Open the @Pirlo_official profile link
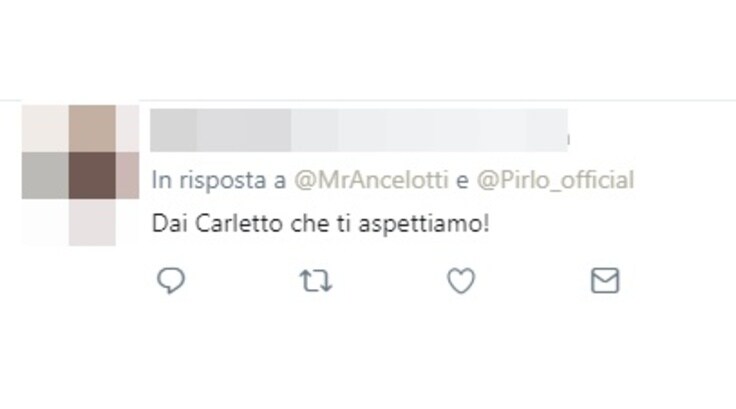The width and height of the screenshot is (736, 409). point(555,180)
